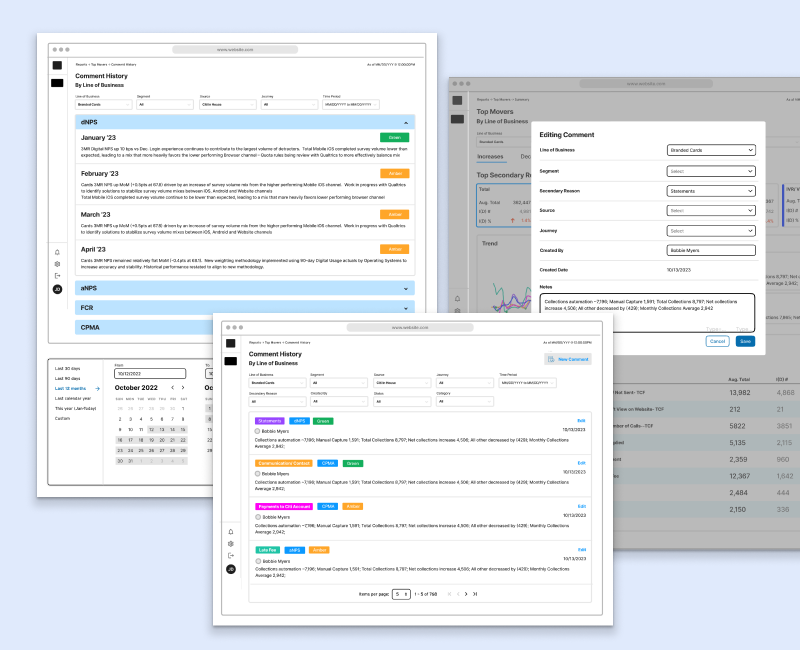Click New Comment button
The image size is (800, 650).
pos(568,359)
